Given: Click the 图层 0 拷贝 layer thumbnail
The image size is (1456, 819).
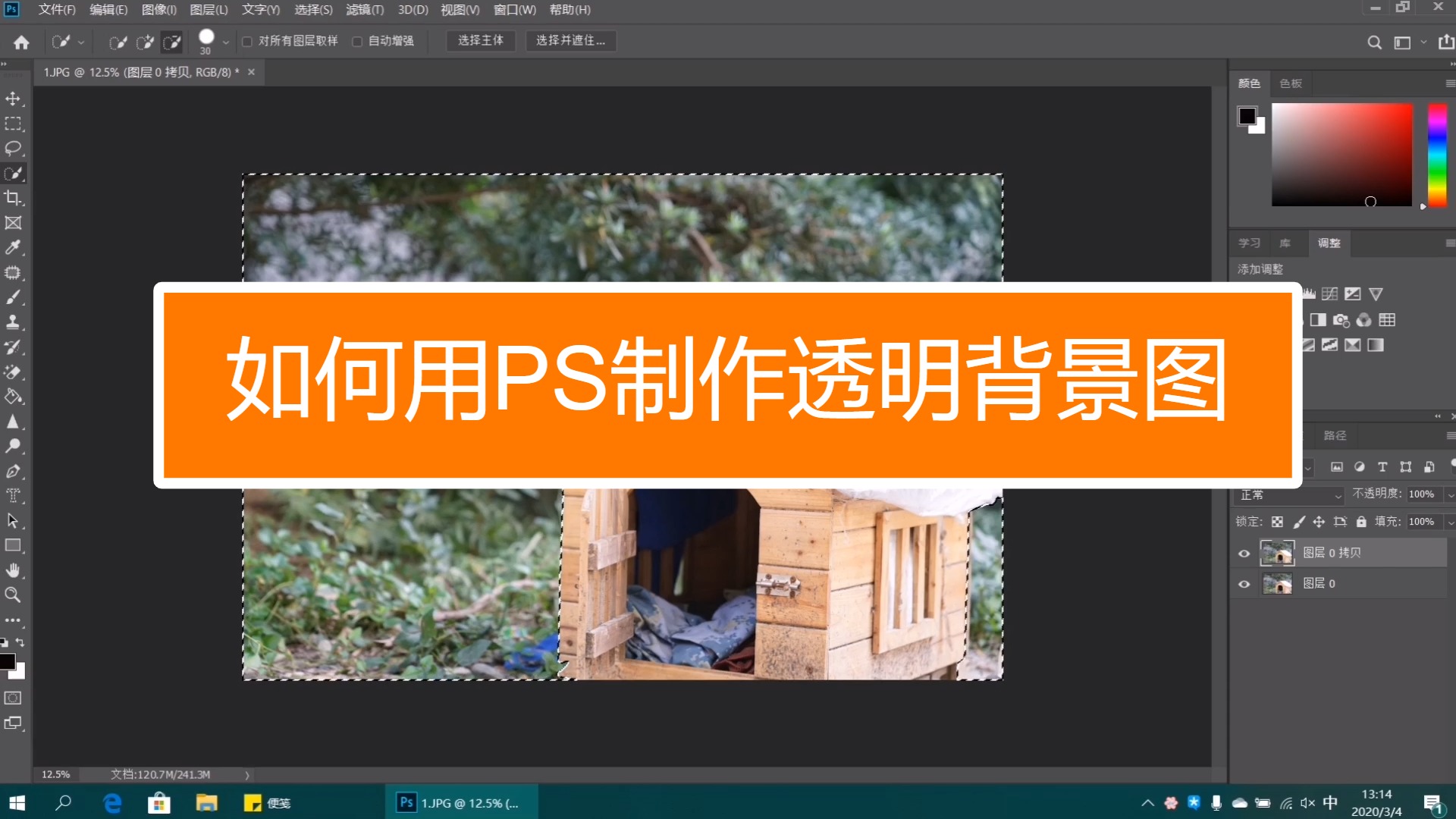Looking at the screenshot, I should coord(1278,553).
